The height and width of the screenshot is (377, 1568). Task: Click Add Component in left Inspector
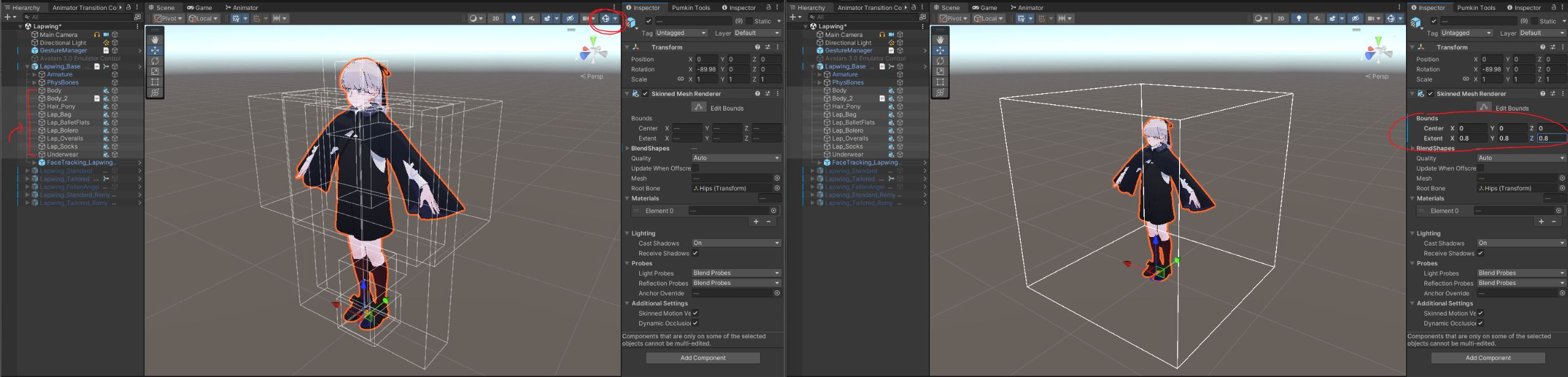(x=703, y=358)
